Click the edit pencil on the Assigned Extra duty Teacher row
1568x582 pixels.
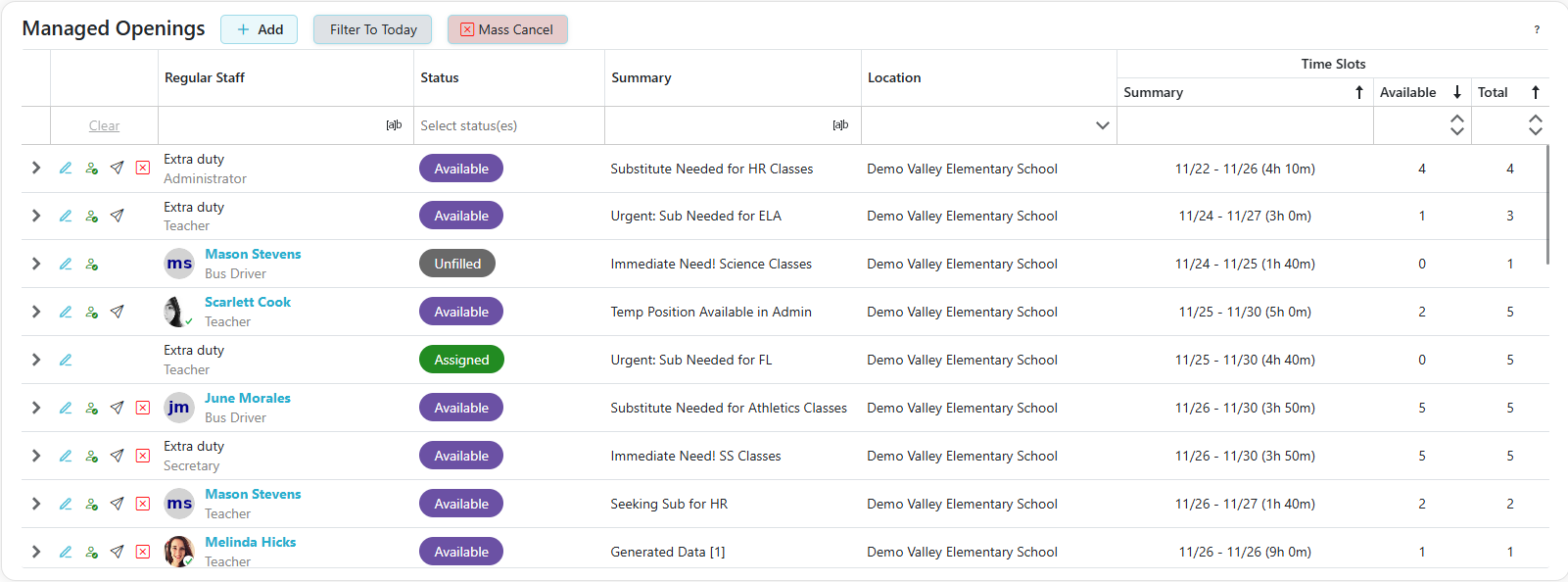point(66,360)
